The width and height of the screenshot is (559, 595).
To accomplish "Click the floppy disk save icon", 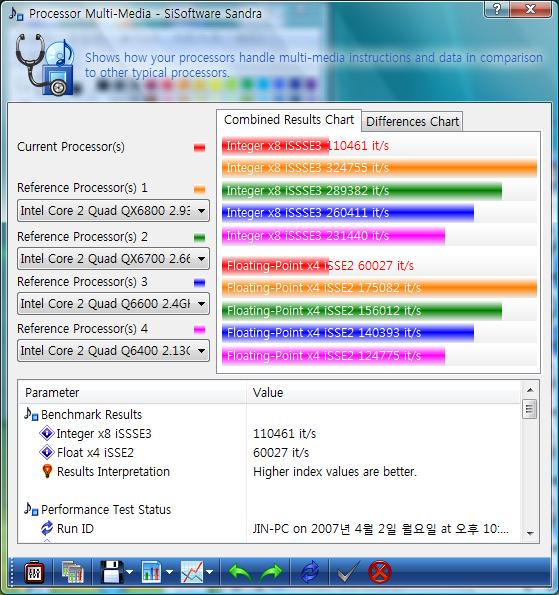I will point(112,571).
